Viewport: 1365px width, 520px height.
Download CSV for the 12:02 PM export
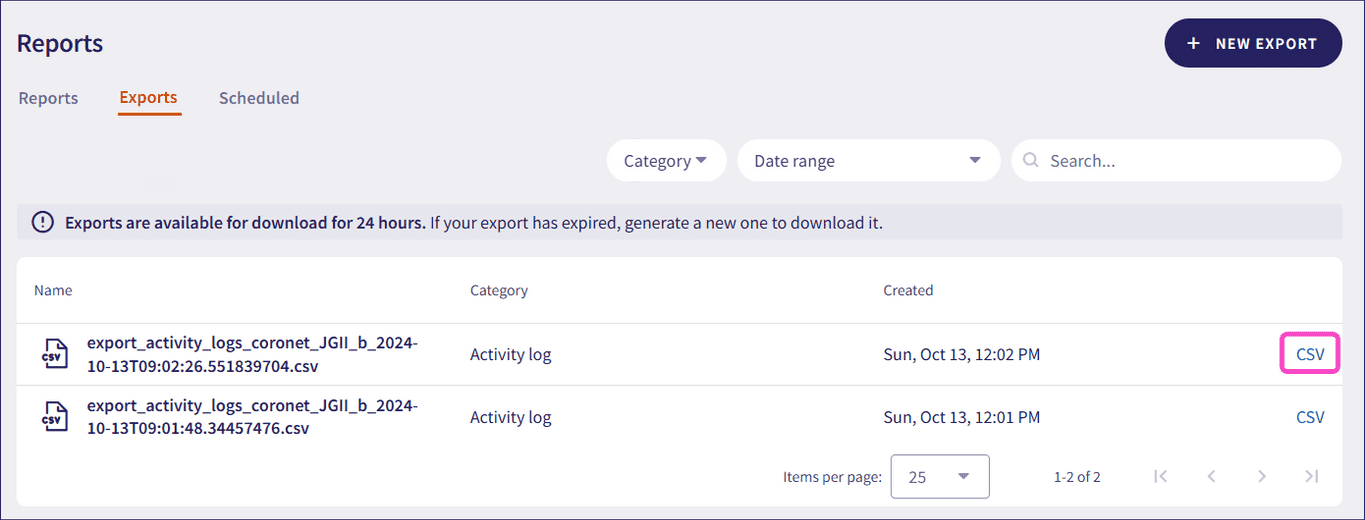click(x=1310, y=354)
